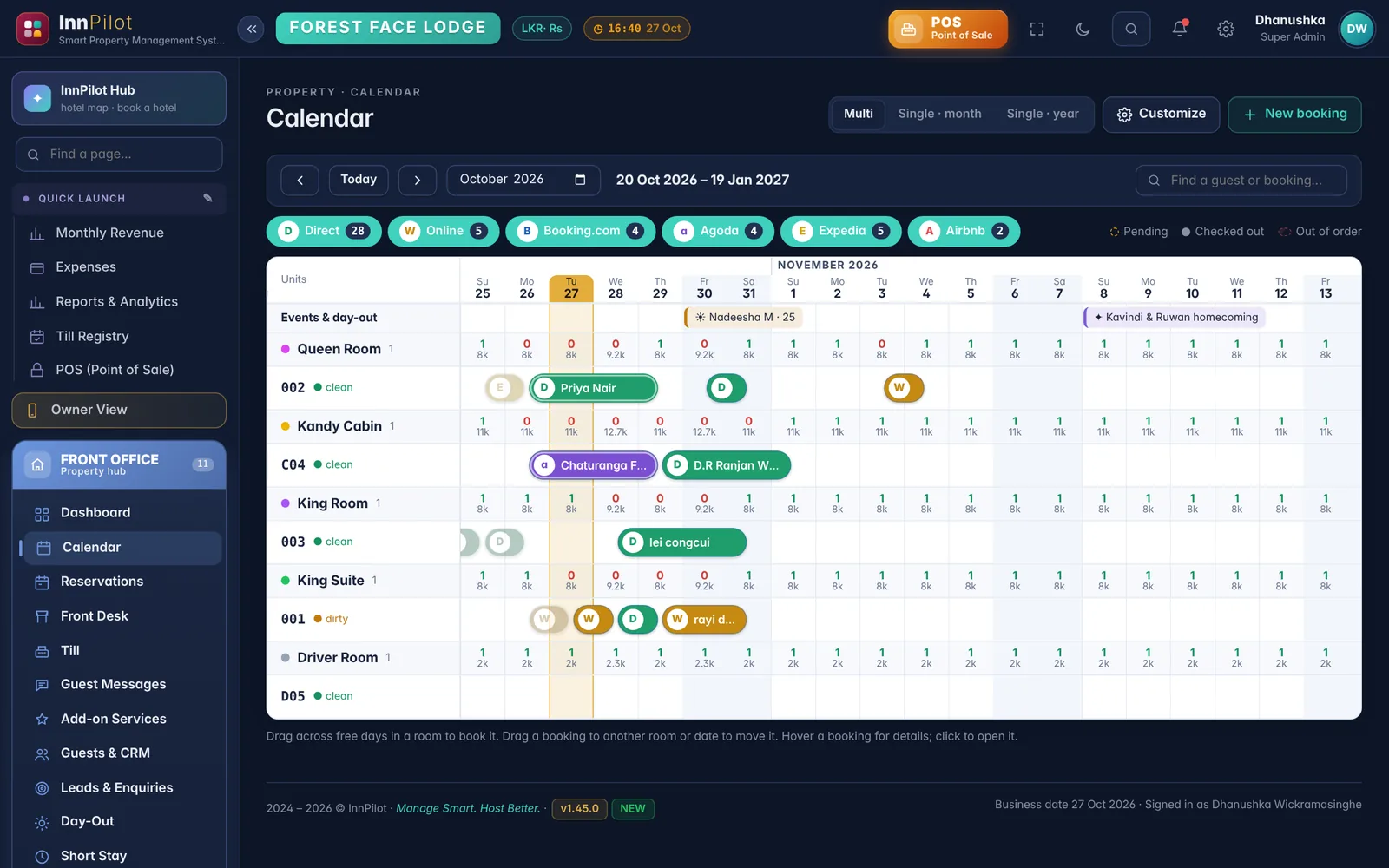Open Customize calendar options
Viewport: 1389px width, 868px height.
[1161, 114]
